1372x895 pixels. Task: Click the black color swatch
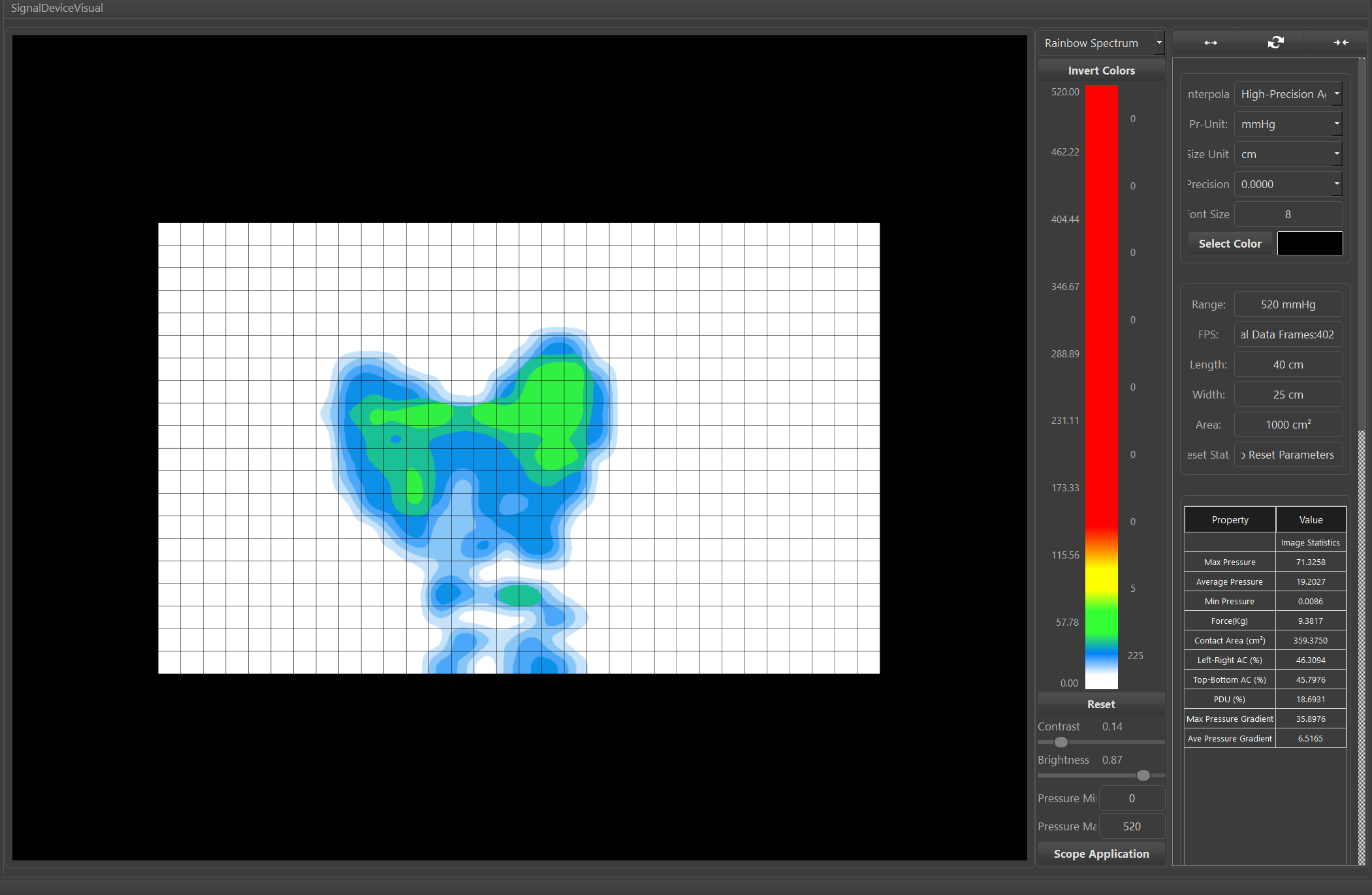pos(1309,244)
